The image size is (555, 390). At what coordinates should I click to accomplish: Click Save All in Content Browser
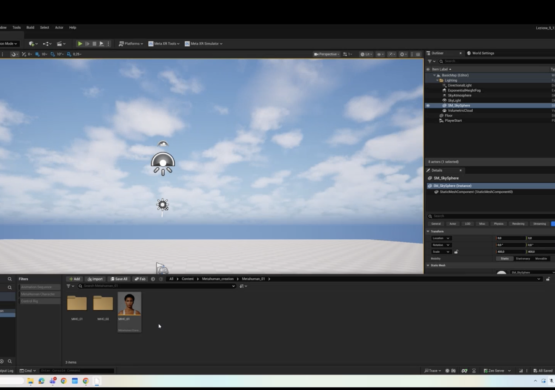pyautogui.click(x=119, y=279)
